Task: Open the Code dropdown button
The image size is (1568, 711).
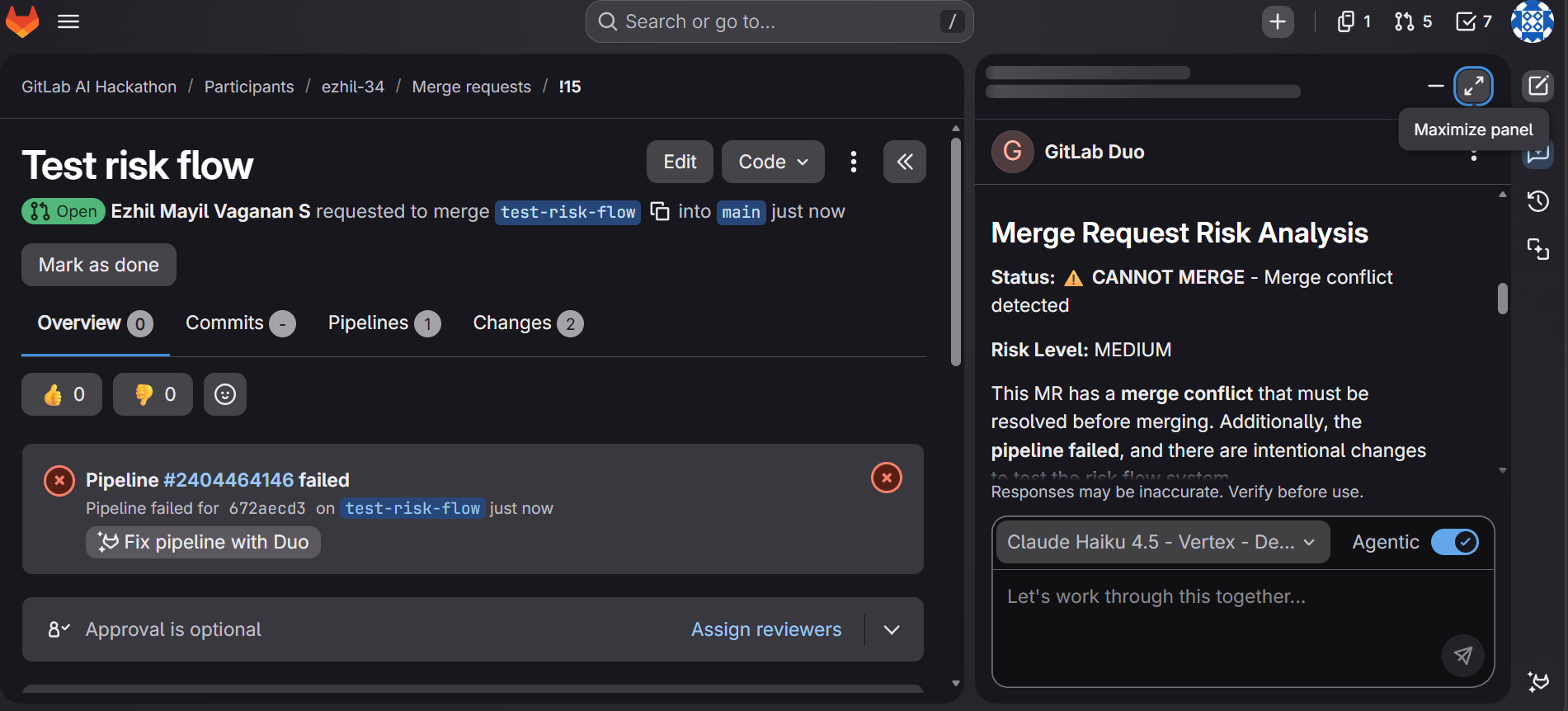Action: pos(773,162)
